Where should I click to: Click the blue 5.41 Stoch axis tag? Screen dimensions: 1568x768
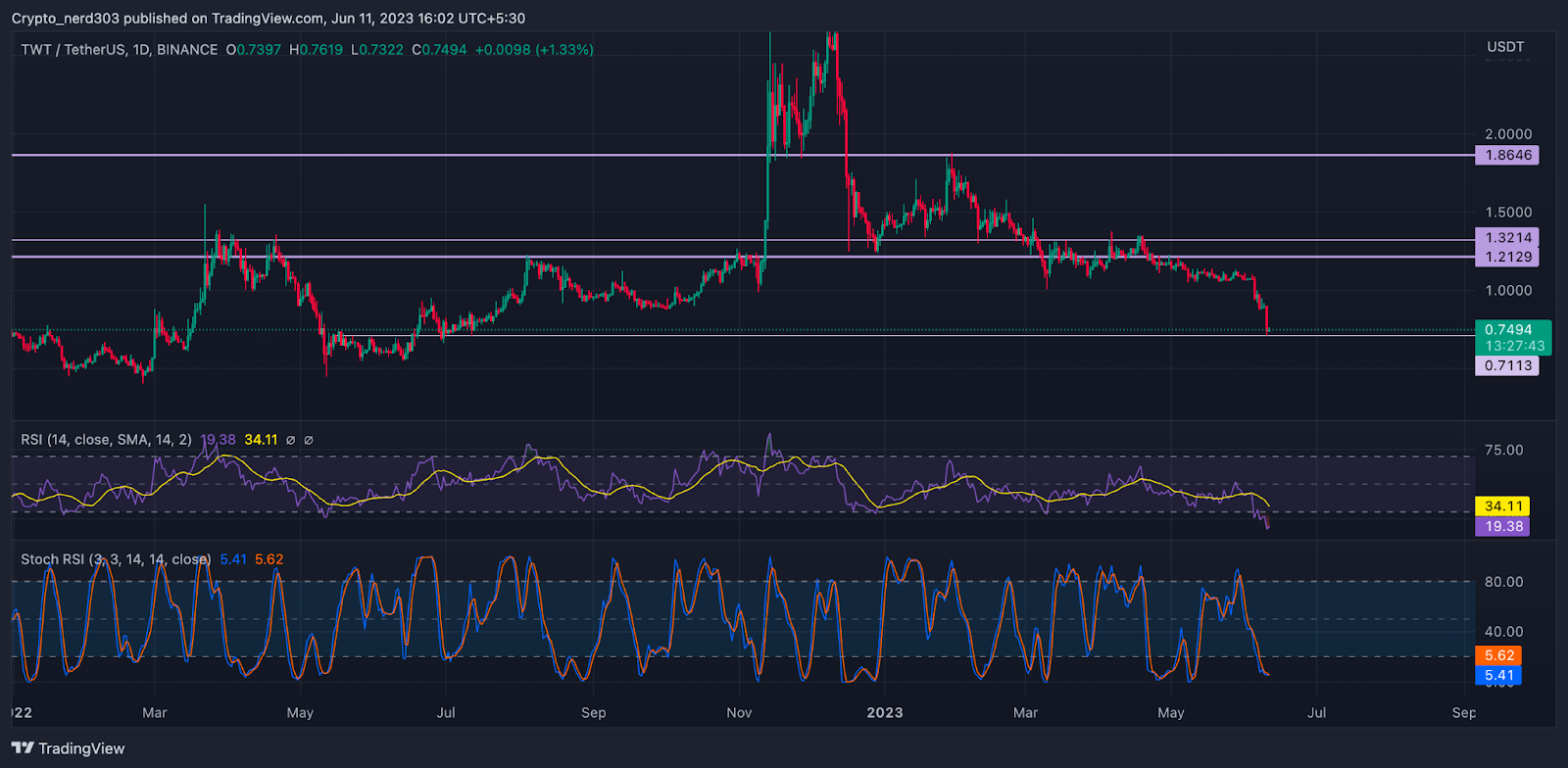coord(1498,675)
